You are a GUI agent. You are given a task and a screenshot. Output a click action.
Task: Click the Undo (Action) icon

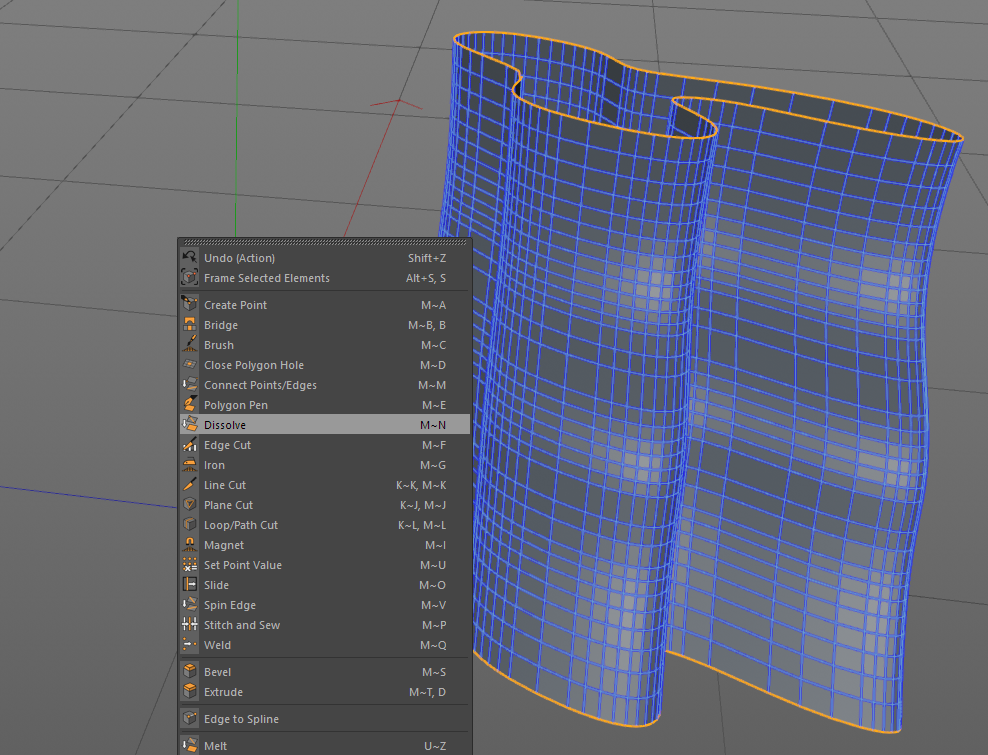click(190, 258)
